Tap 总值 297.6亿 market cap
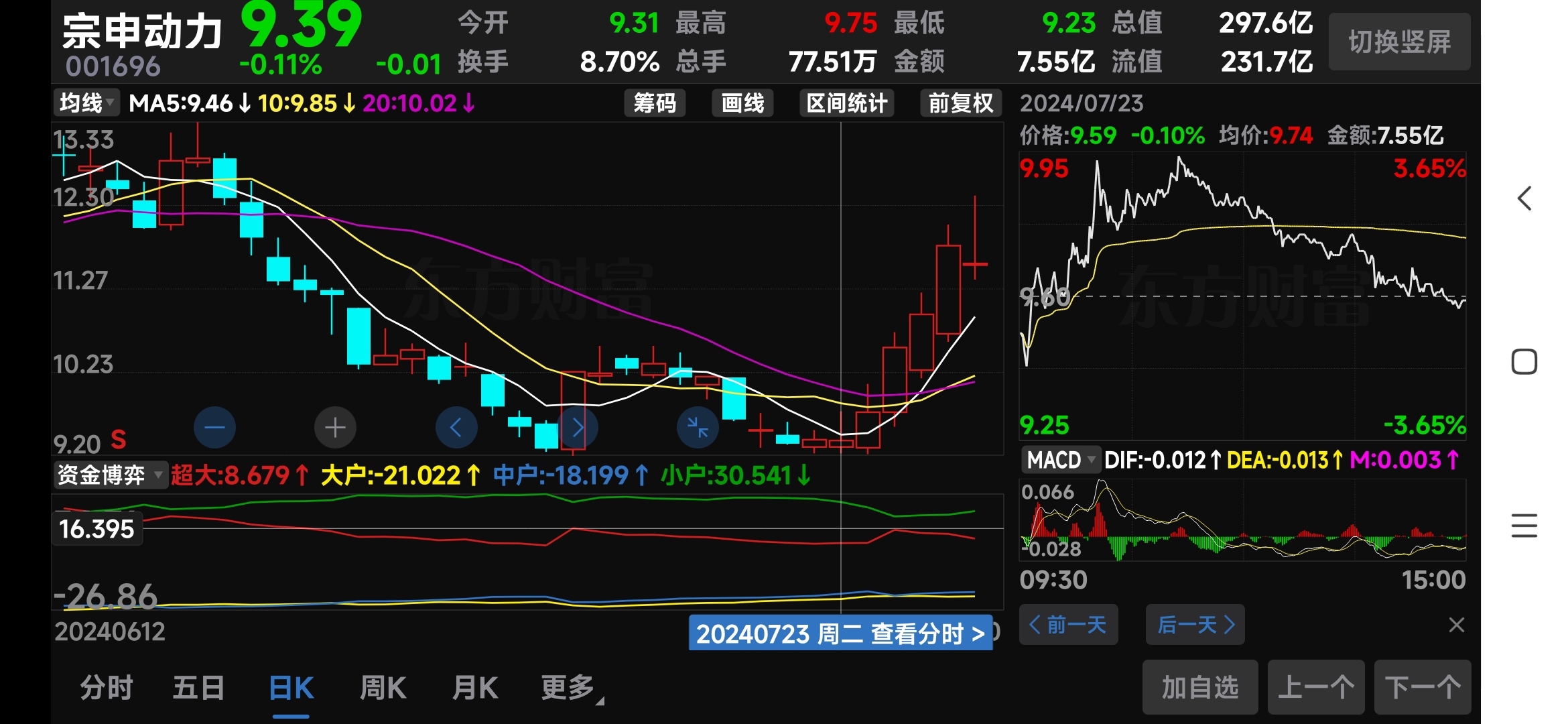The image size is (1568, 724). coord(1212,23)
